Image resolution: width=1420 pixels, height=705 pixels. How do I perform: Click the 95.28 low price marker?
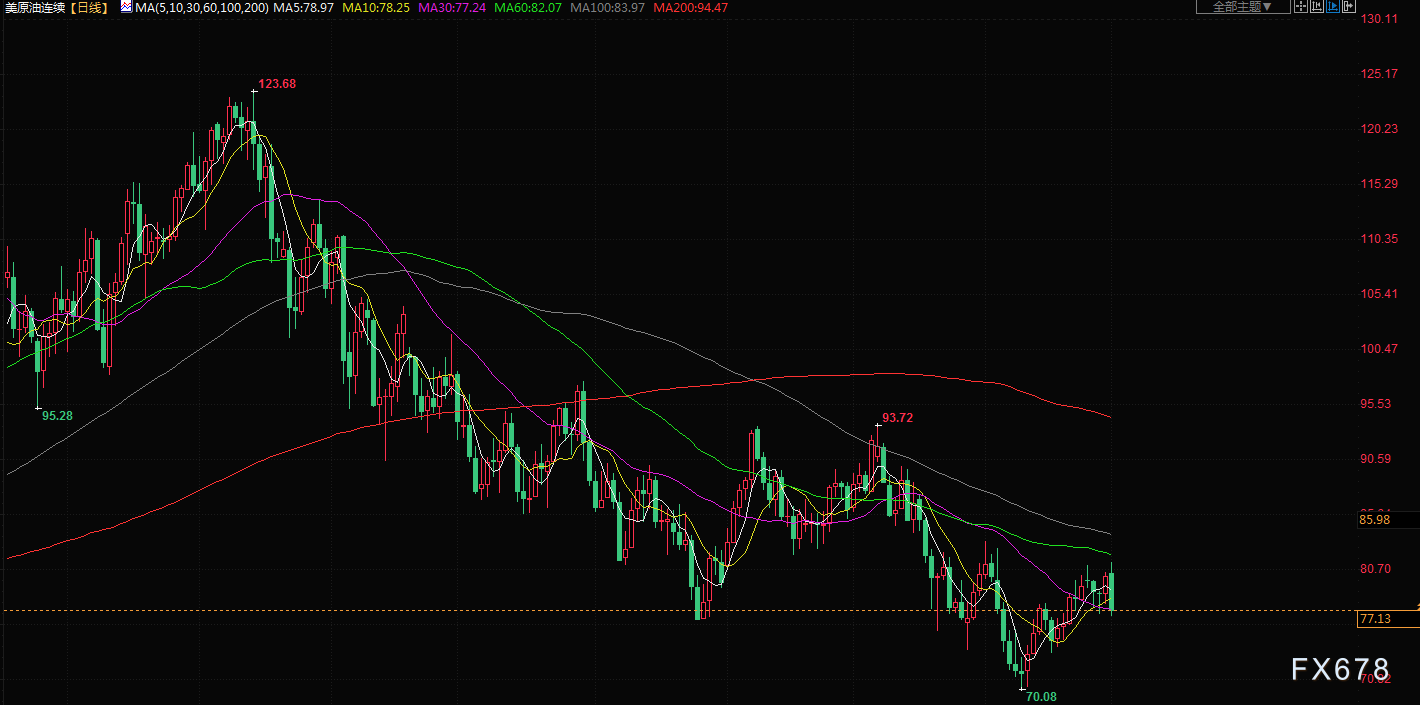[x=57, y=415]
